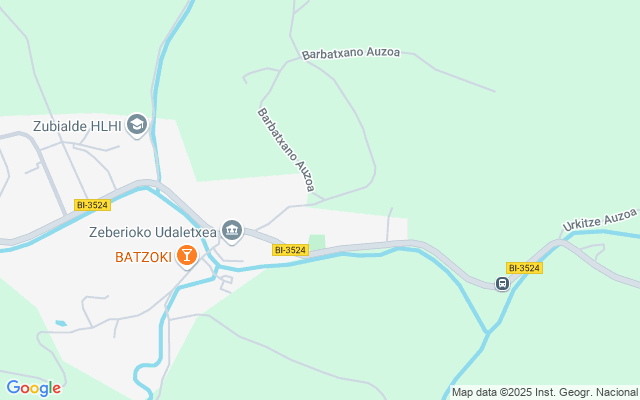Click the river junction where the streams merge

coord(488,334)
